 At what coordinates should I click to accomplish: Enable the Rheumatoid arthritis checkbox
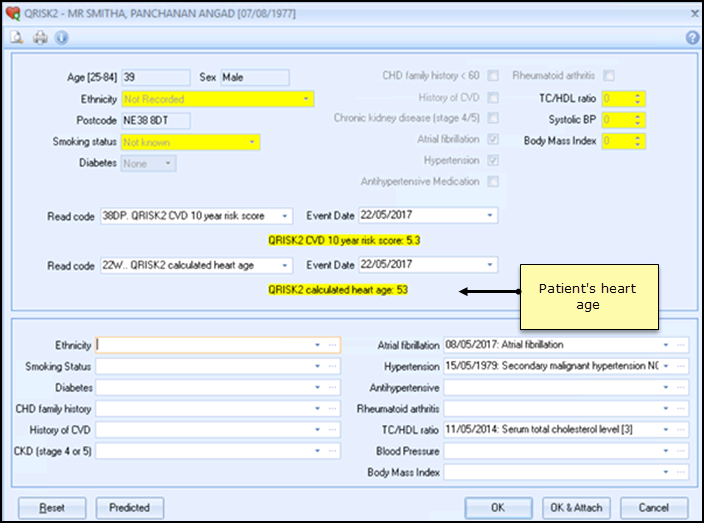coord(608,76)
